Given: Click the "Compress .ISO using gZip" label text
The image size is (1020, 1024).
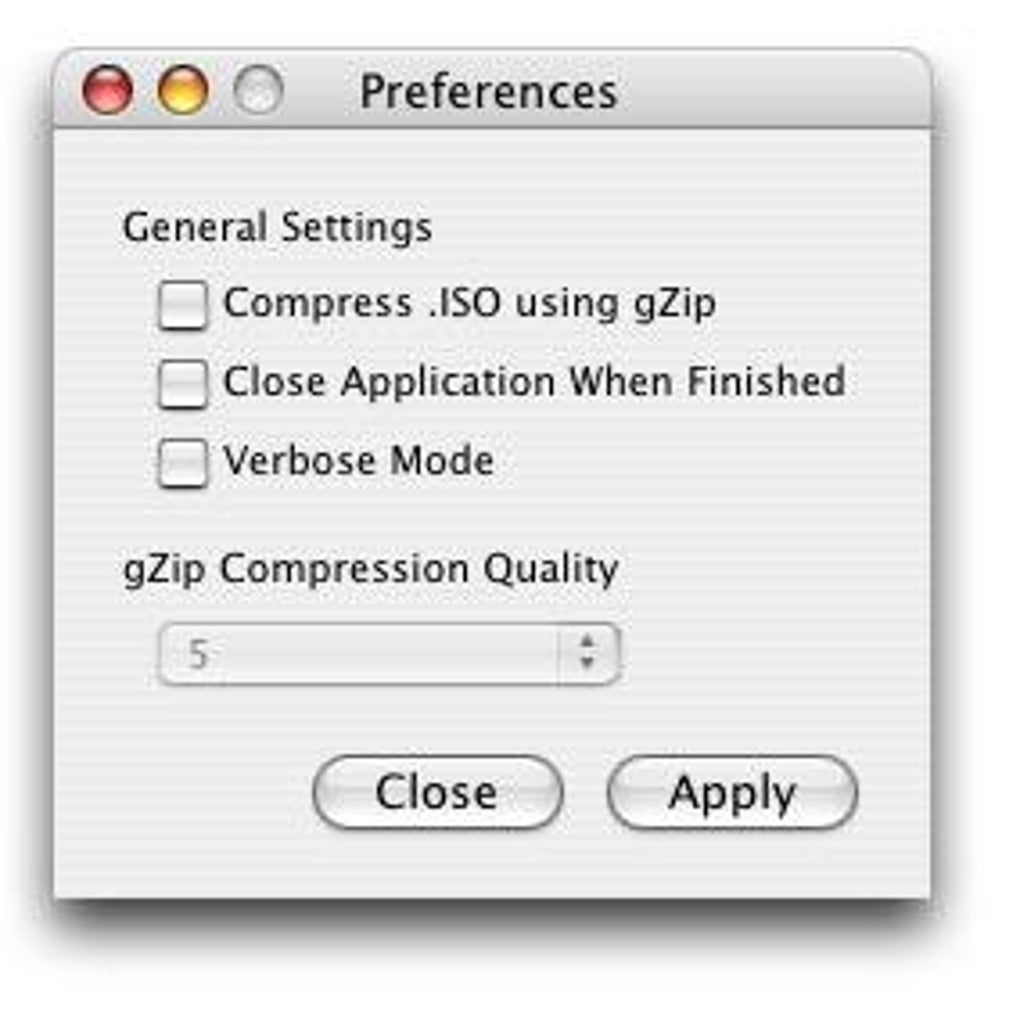Looking at the screenshot, I should [469, 303].
